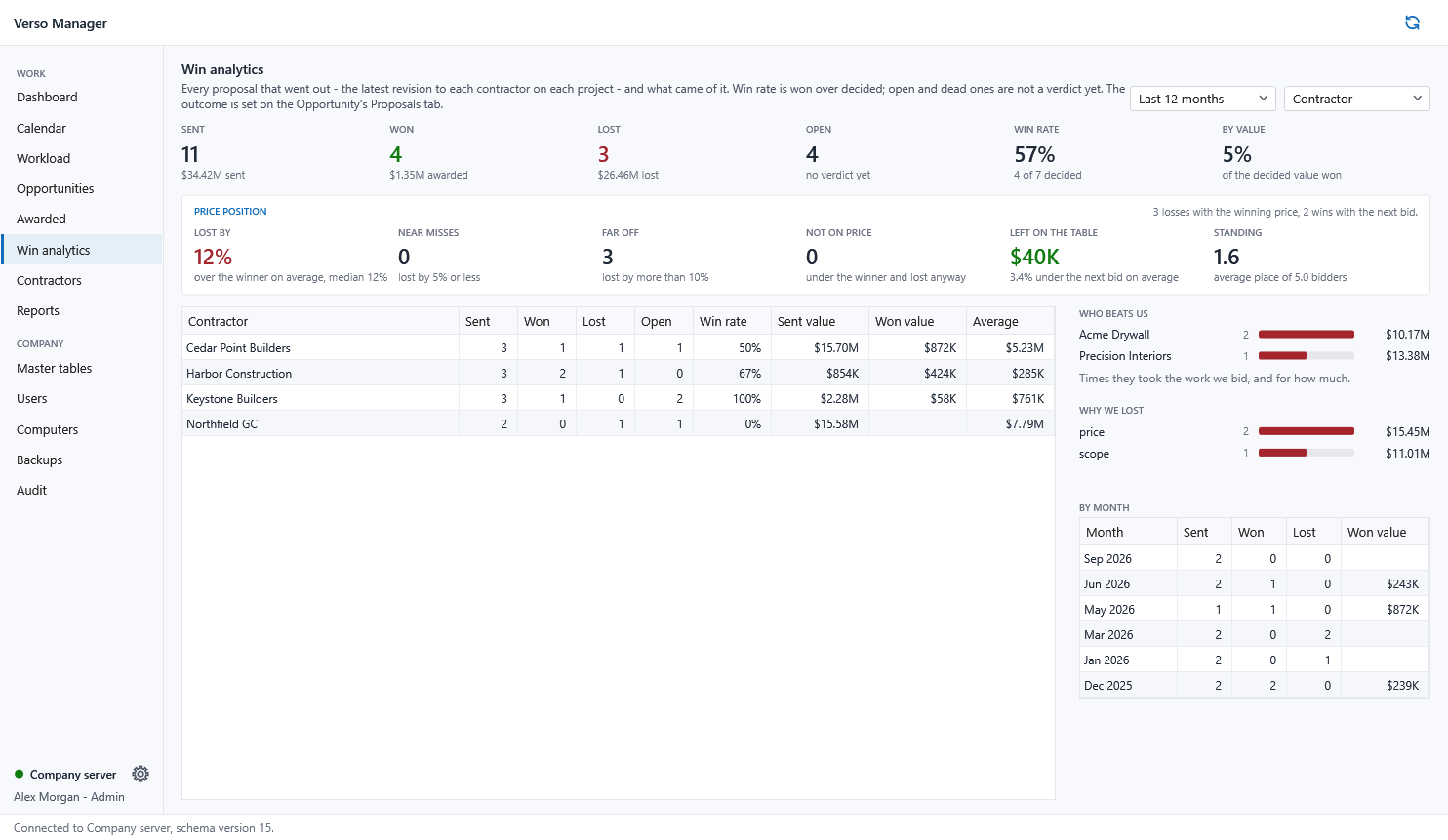Viewport: 1448px width, 840px height.
Task: Sort contractor table by Average header
Action: [1010, 321]
